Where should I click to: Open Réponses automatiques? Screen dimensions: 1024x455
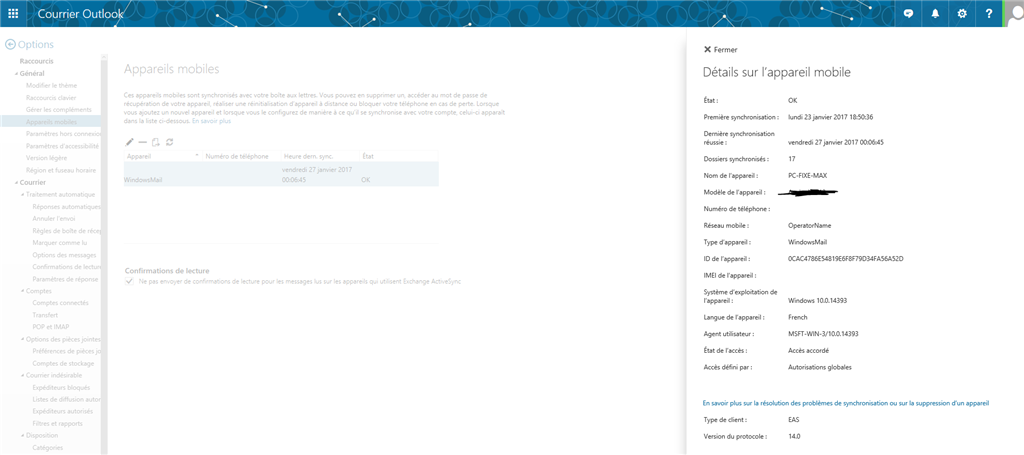pyautogui.click(x=67, y=206)
